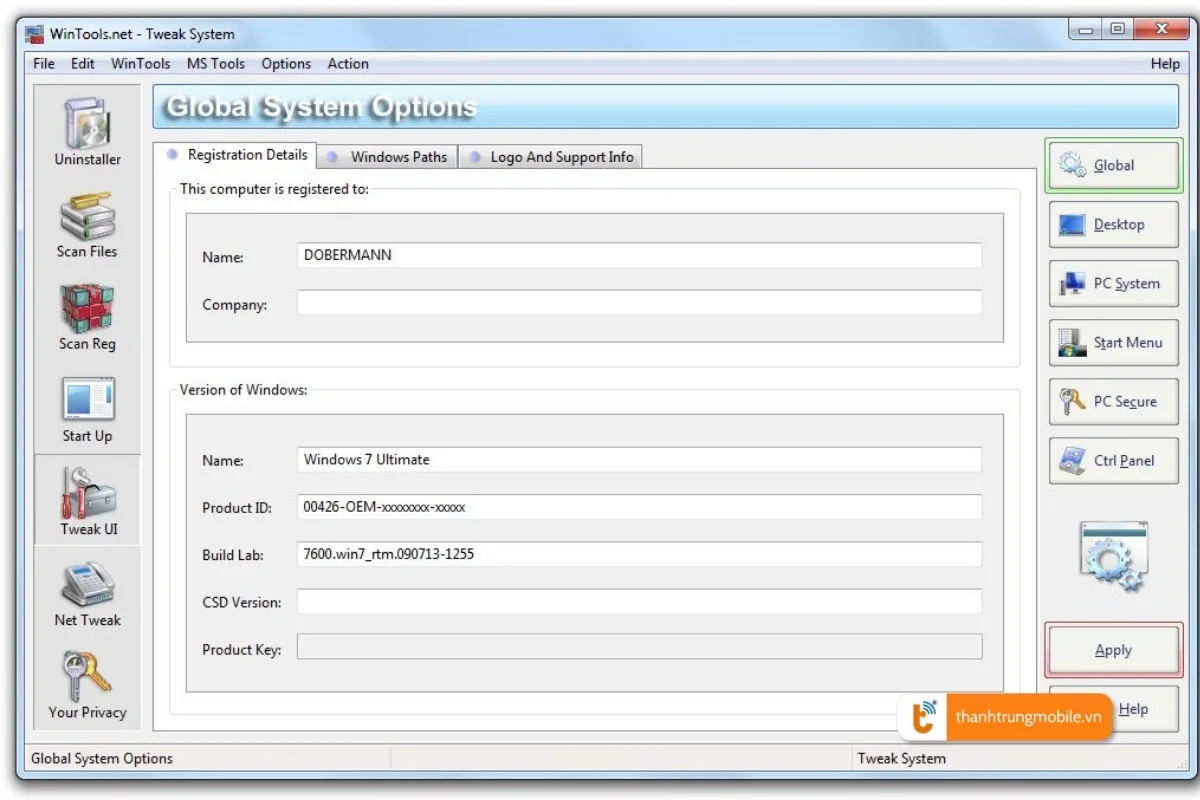Image resolution: width=1200 pixels, height=800 pixels.
Task: Switch to Logo And Support Info tab
Action: click(x=551, y=157)
